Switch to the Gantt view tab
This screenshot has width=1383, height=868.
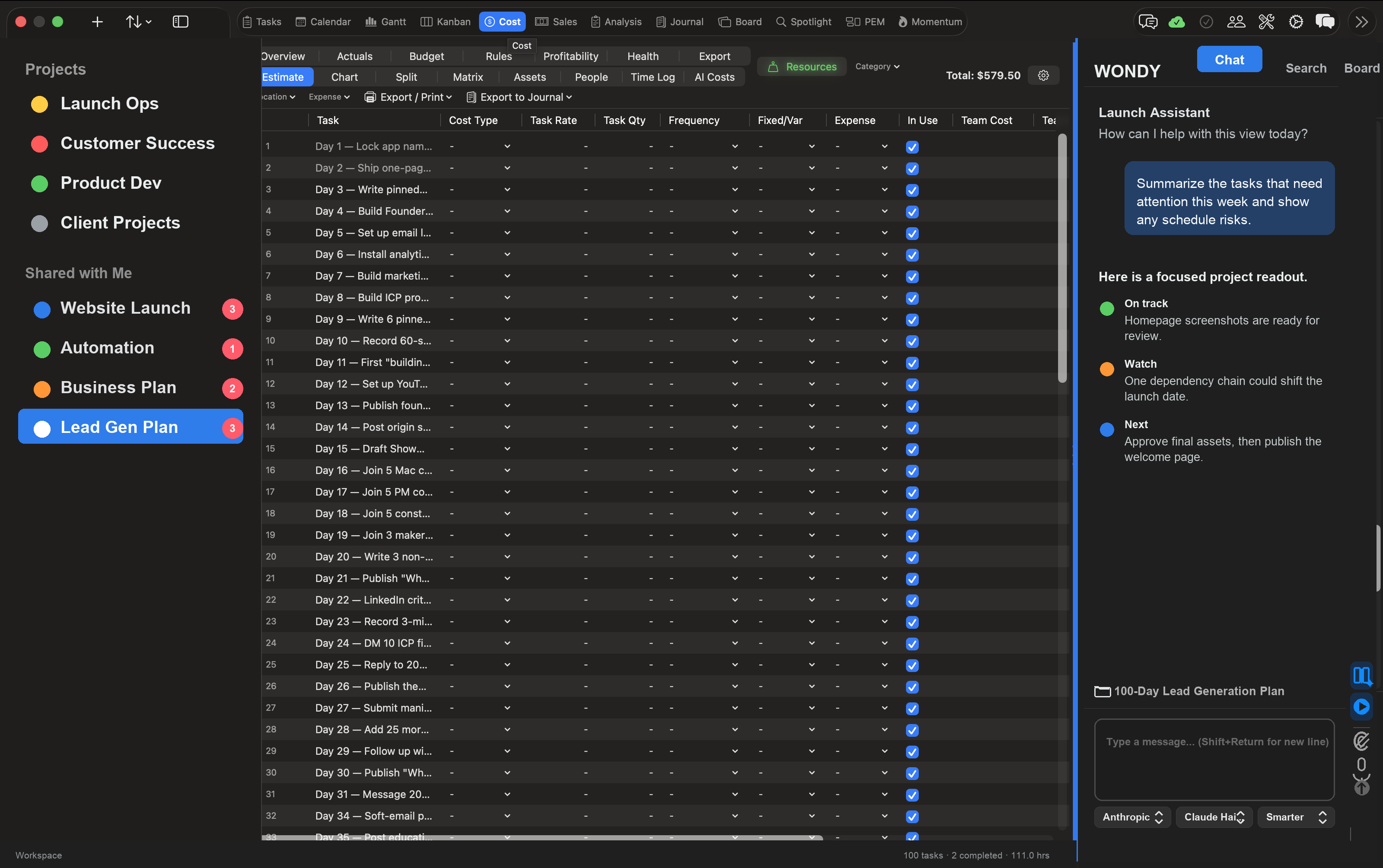pos(385,22)
